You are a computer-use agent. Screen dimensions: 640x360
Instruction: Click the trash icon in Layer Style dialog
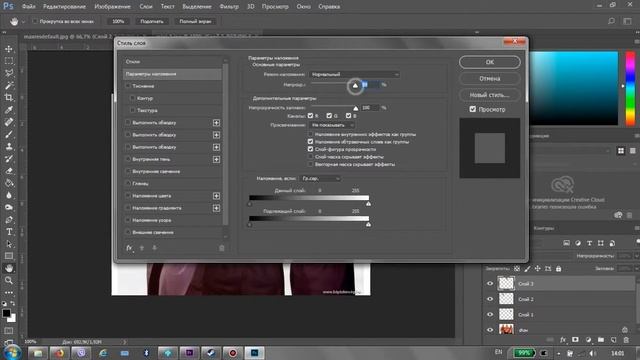222,248
